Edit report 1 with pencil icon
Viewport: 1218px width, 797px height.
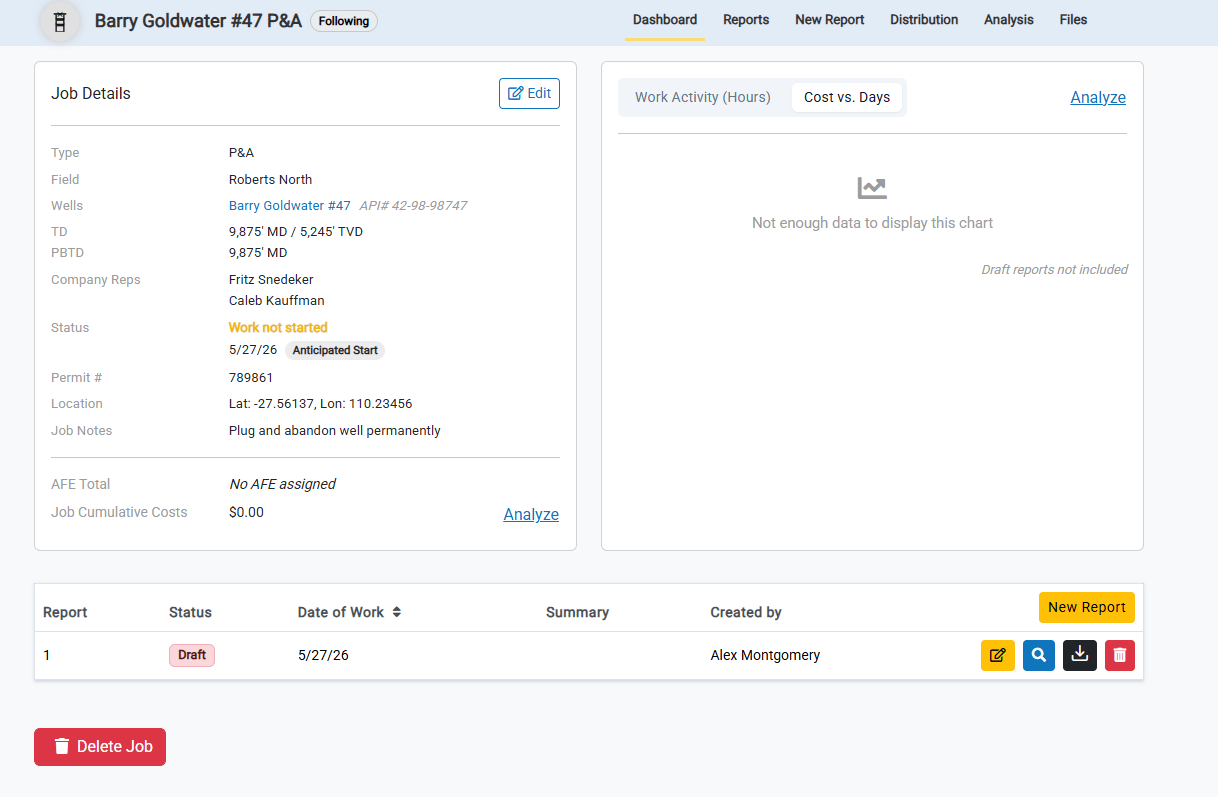(997, 655)
